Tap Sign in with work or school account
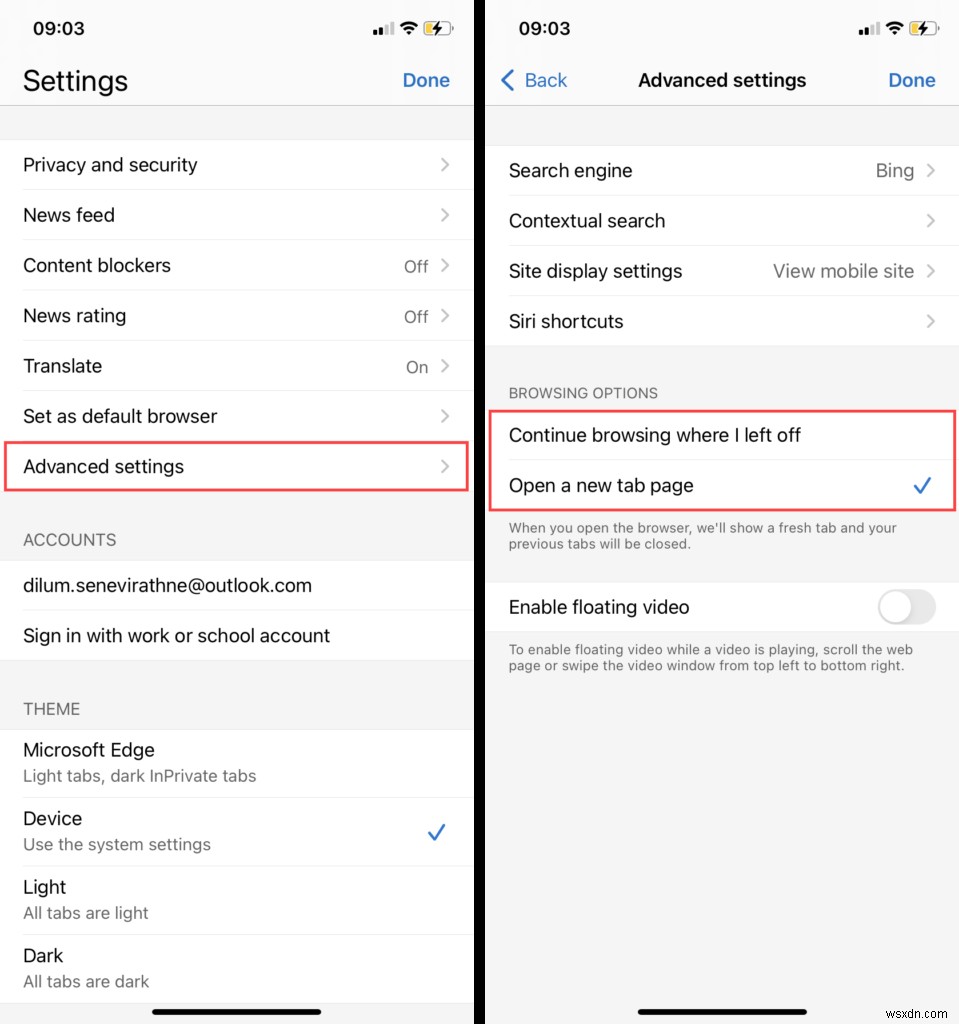The width and height of the screenshot is (959, 1024). tap(236, 635)
